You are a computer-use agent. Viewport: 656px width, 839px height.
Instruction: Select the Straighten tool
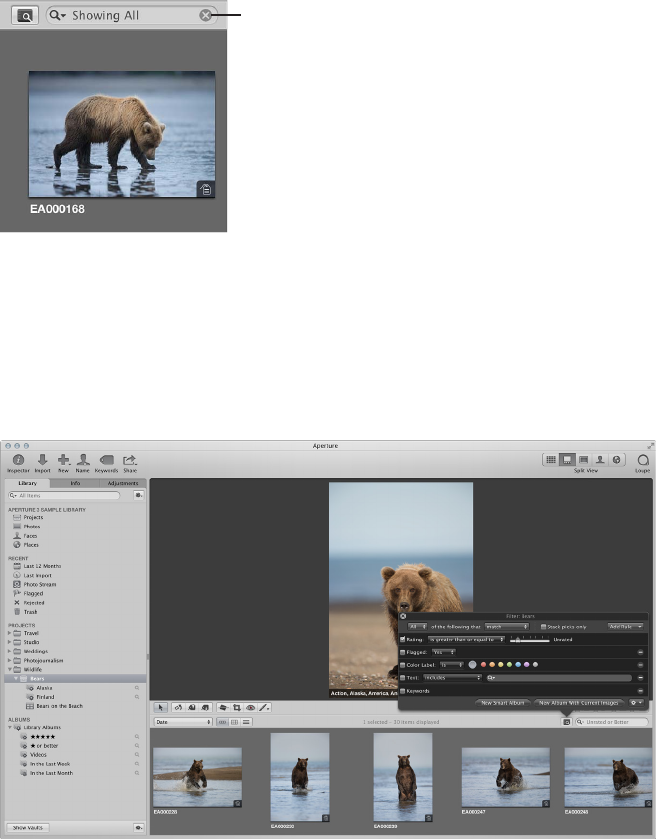point(223,707)
